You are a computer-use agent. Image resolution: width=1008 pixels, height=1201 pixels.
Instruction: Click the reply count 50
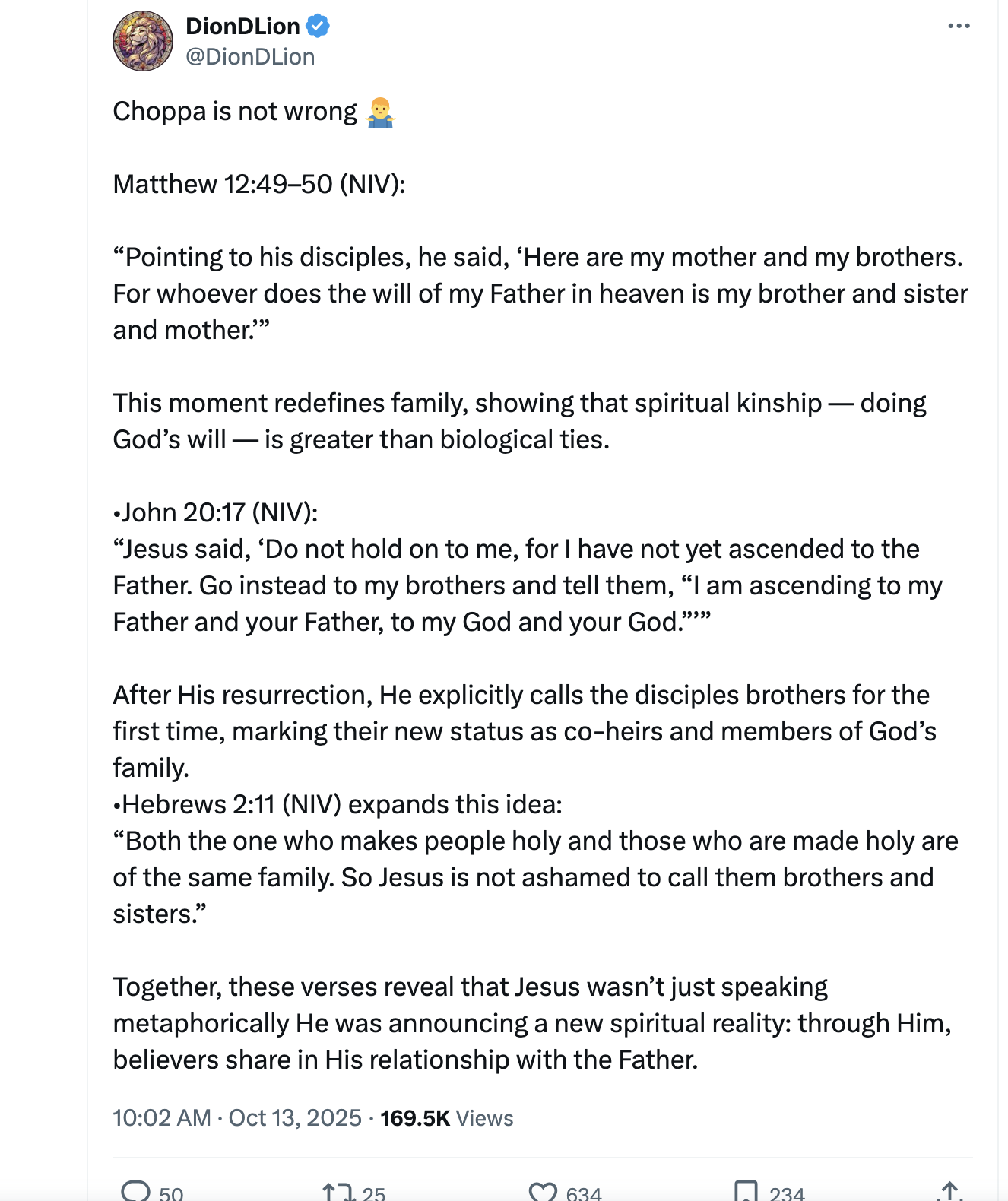click(171, 1193)
